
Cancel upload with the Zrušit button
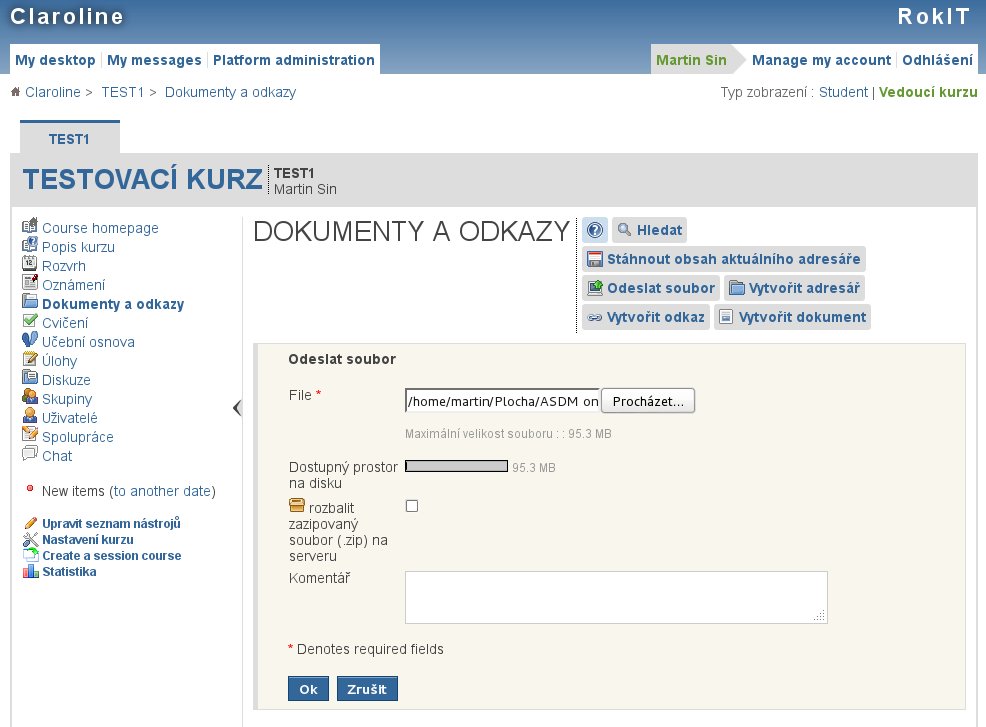point(367,689)
